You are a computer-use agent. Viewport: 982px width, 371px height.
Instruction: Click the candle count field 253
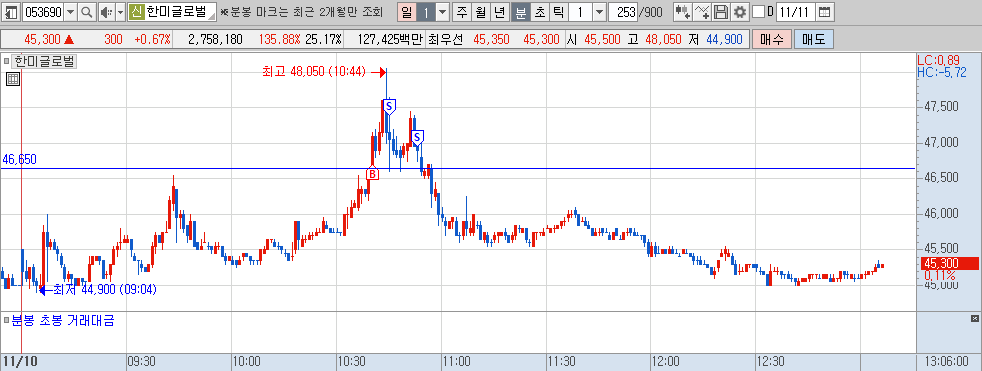(623, 12)
